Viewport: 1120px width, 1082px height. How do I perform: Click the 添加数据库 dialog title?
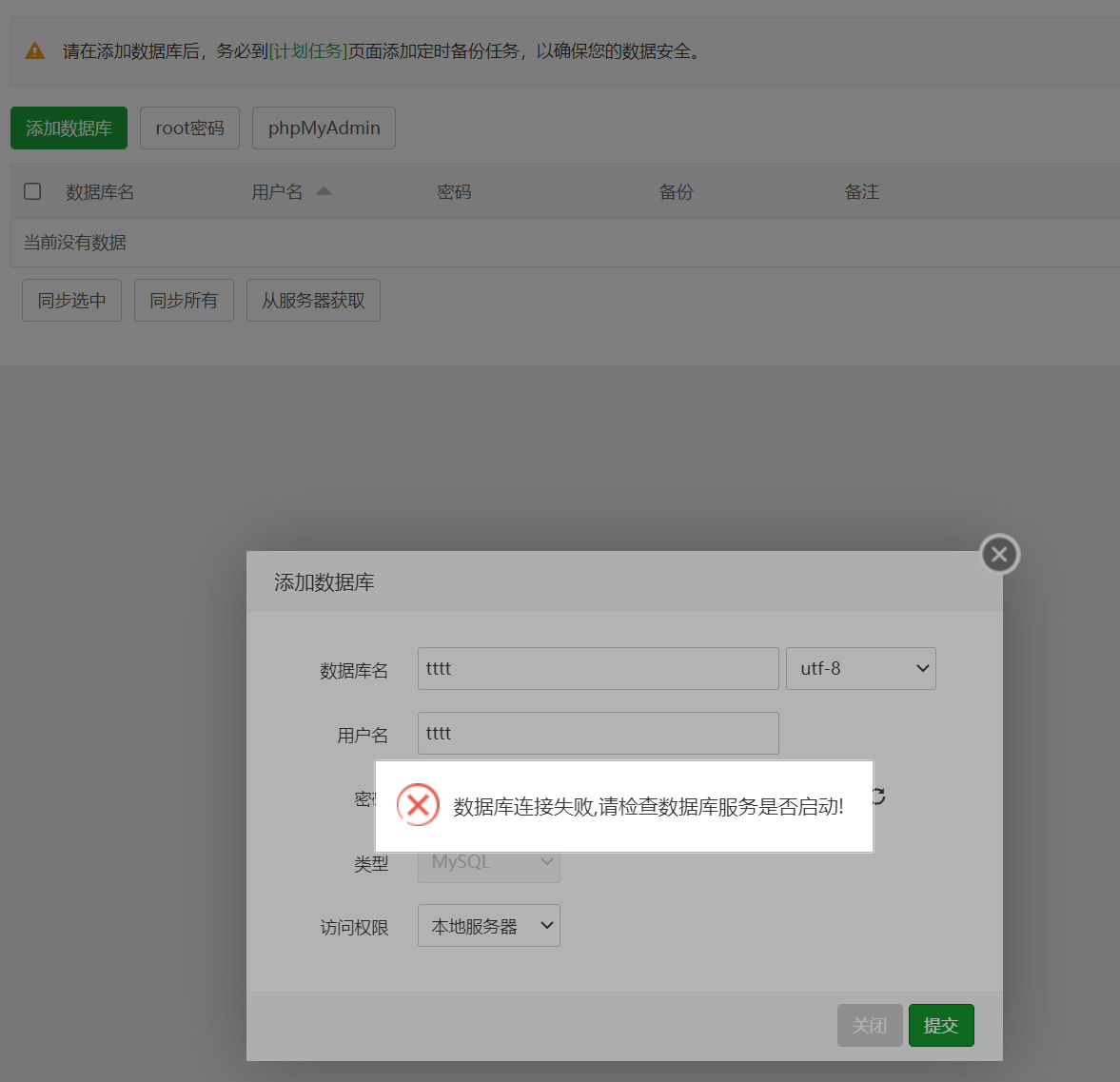(324, 582)
